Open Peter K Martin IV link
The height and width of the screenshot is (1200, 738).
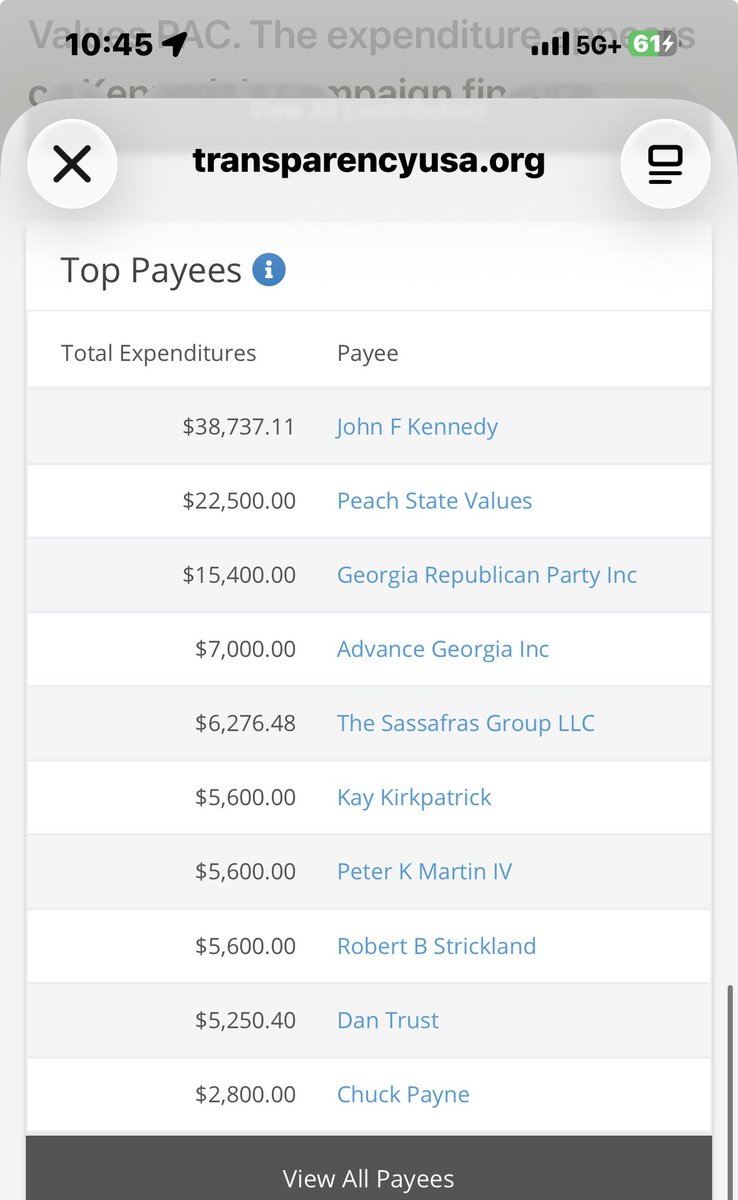pos(424,871)
